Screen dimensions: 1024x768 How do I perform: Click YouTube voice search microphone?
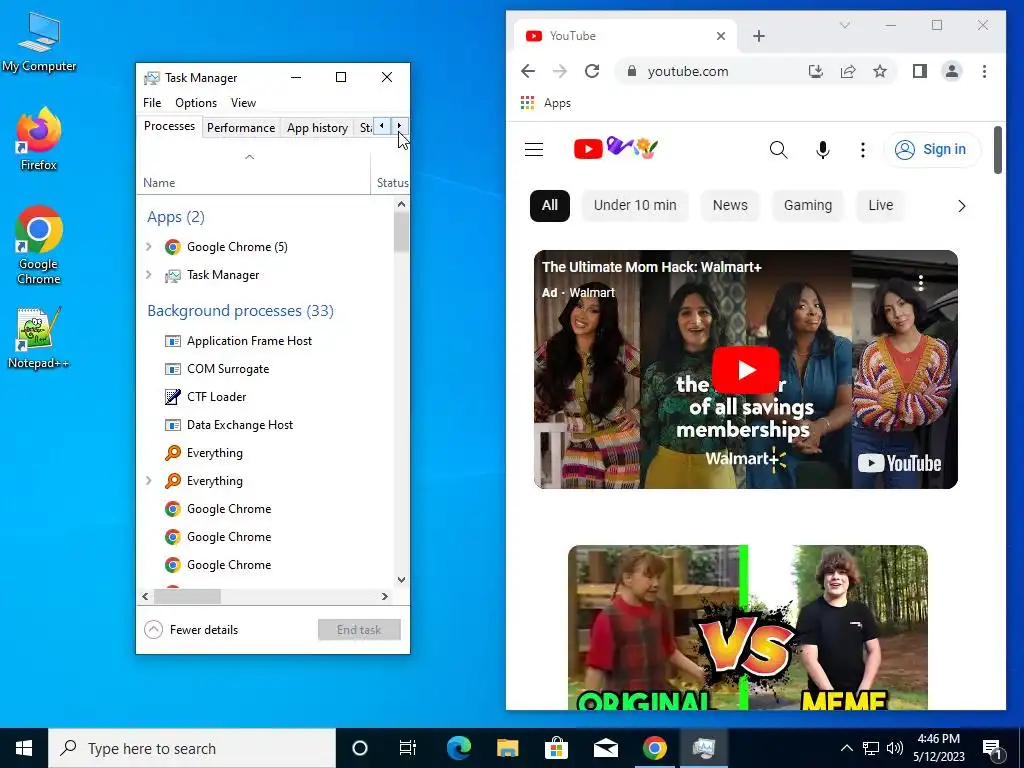point(823,150)
